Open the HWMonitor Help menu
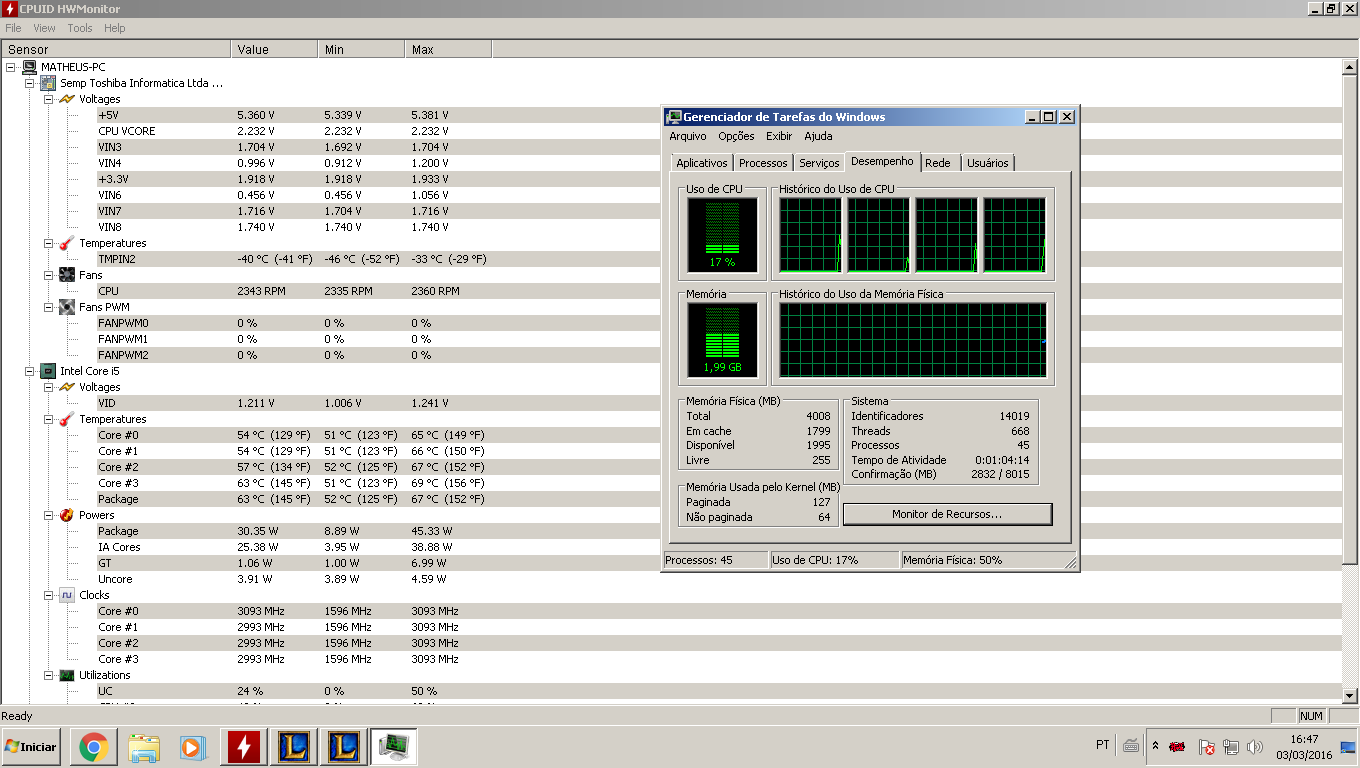Viewport: 1360px width, 768px height. pyautogui.click(x=115, y=28)
